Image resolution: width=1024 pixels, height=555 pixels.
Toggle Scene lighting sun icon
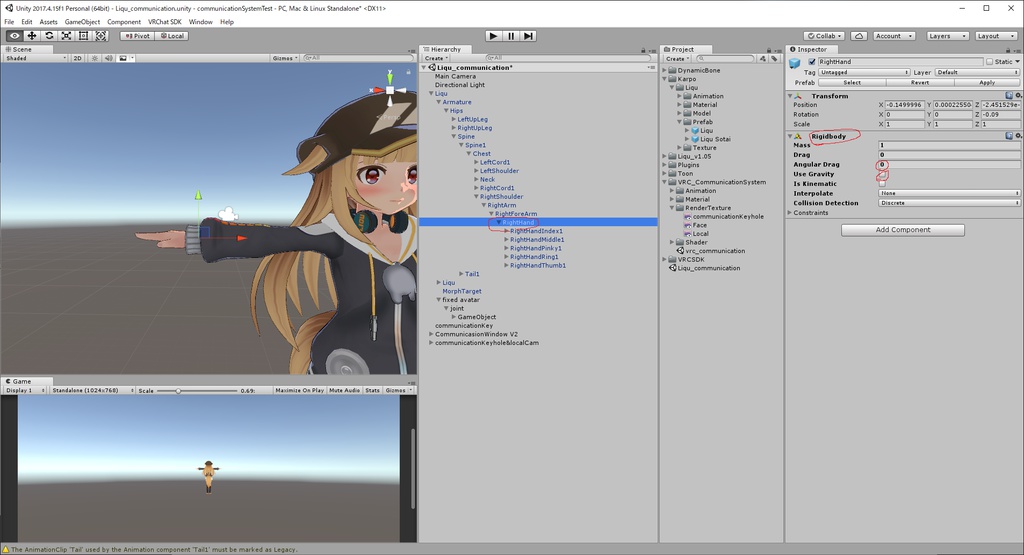point(95,58)
